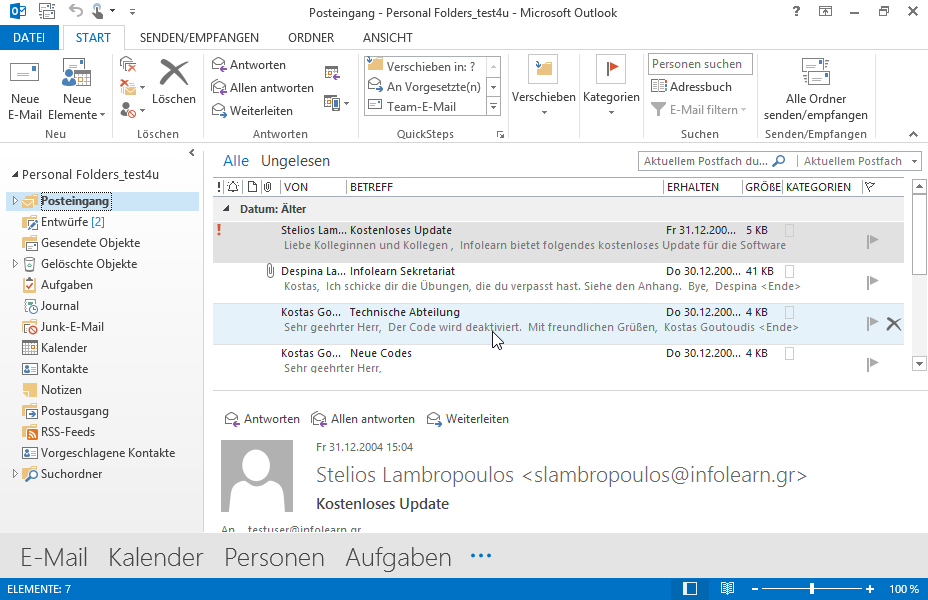Flag the Technische Abteilung message
This screenshot has height=600, width=928.
tap(872, 323)
